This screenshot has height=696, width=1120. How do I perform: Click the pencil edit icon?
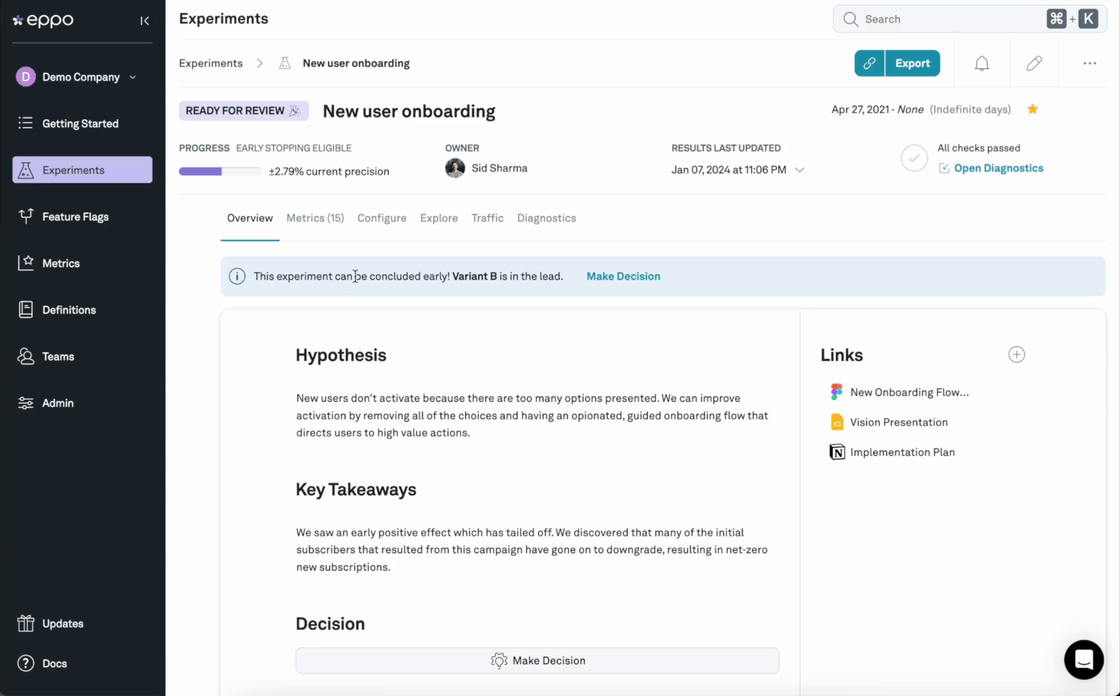coord(1034,63)
